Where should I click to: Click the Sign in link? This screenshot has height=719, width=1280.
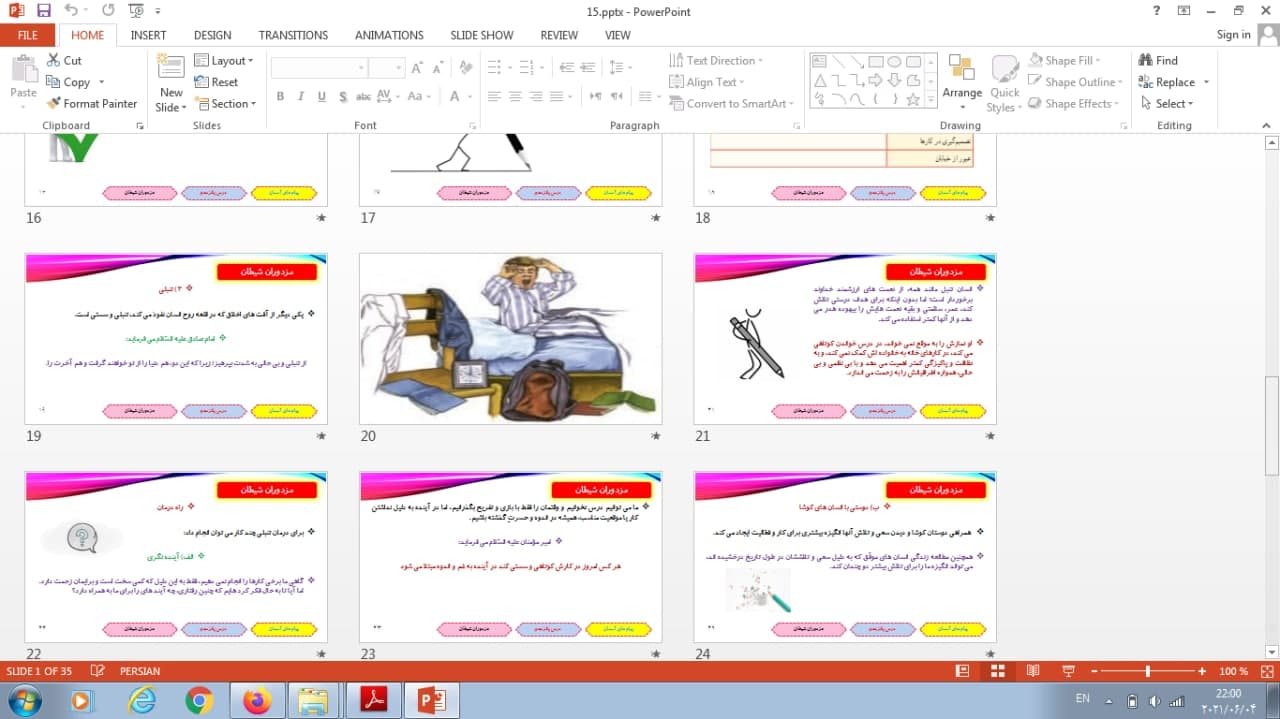coord(1233,34)
